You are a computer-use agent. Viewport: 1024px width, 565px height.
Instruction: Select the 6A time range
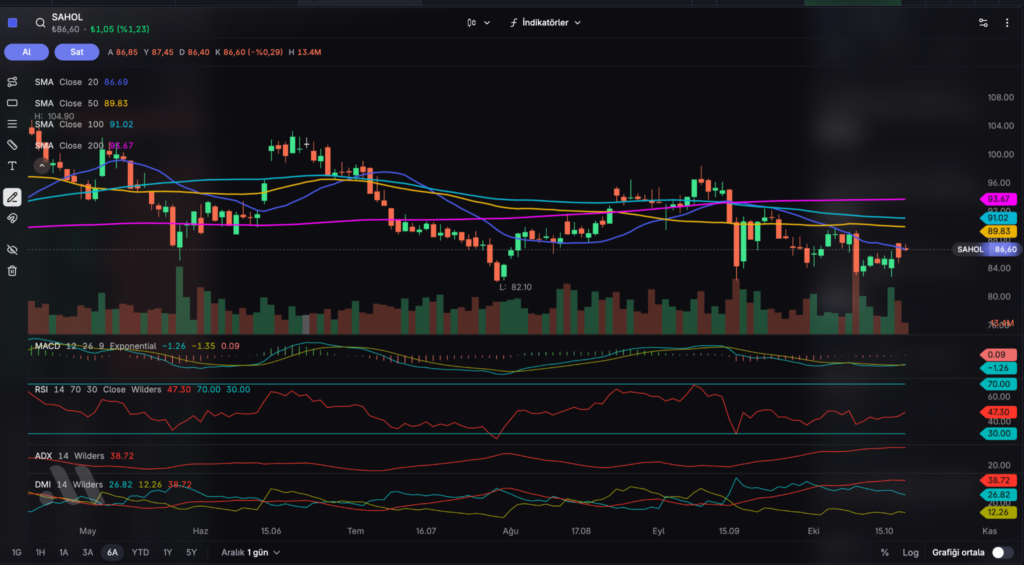112,553
